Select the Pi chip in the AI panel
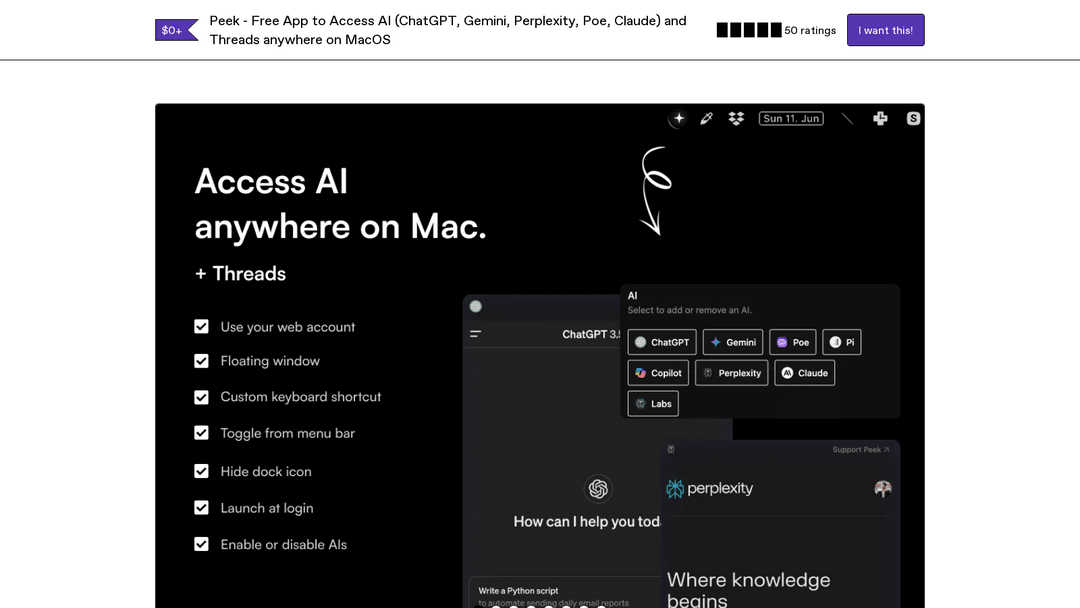The height and width of the screenshot is (608, 1080). click(x=842, y=342)
